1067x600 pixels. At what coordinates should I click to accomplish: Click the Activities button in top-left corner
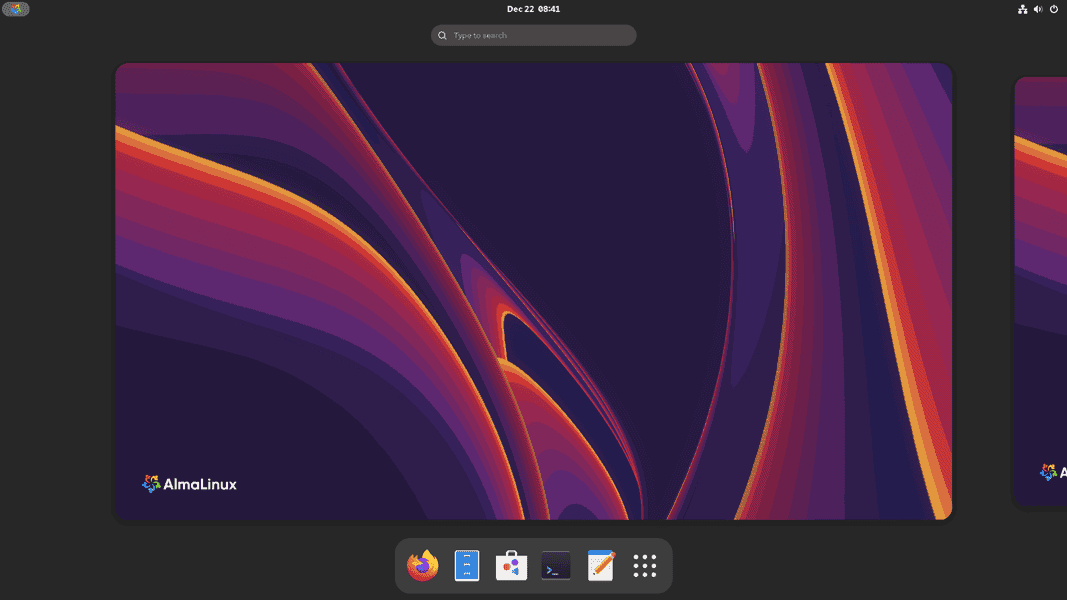(x=16, y=9)
